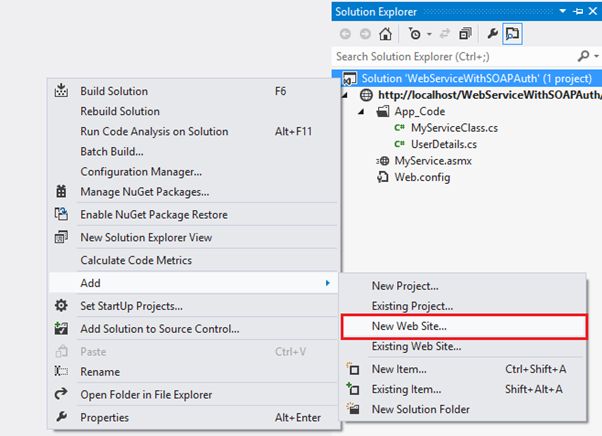
Task: Select MyServiceClass.cs file
Action: 445,129
